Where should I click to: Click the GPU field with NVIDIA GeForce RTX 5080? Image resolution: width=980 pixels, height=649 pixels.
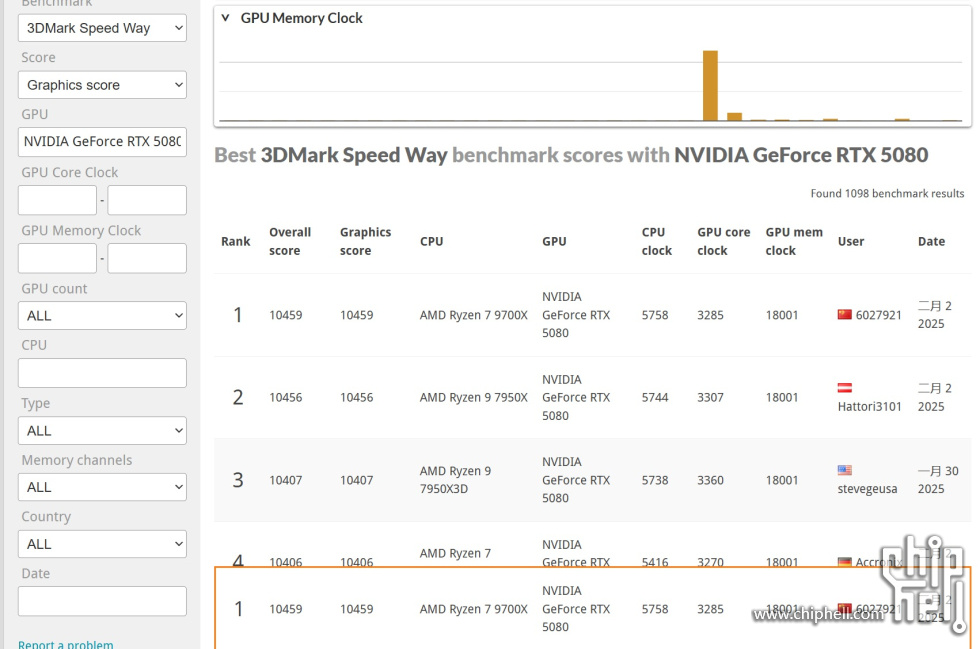pos(102,142)
